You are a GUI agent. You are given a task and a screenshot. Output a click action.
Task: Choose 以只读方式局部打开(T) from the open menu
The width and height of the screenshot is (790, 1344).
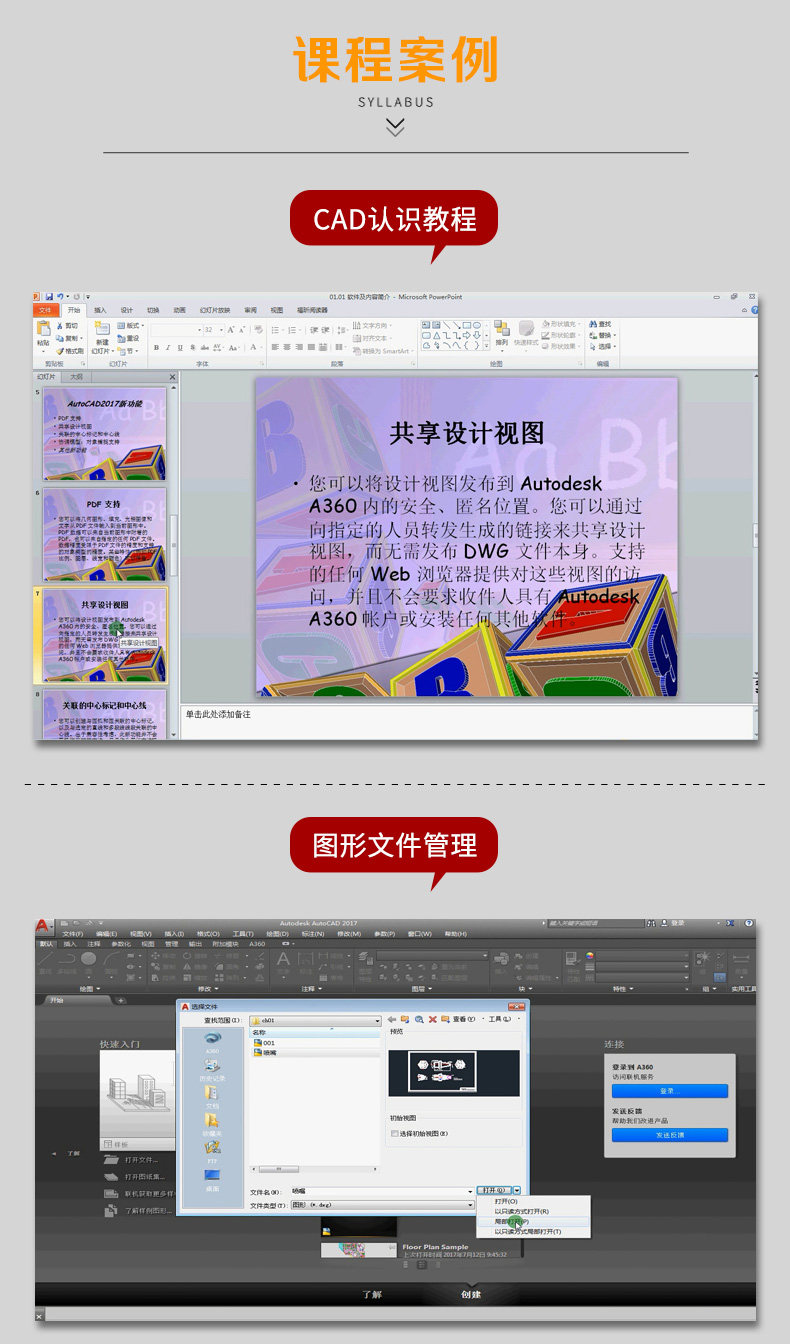coord(528,1231)
